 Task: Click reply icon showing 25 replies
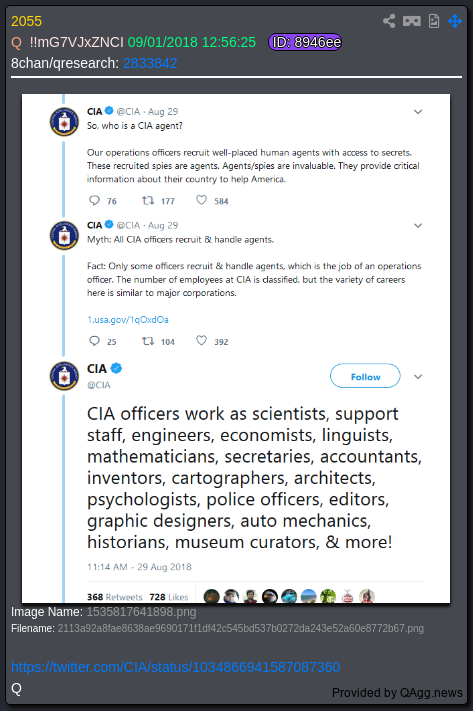(94, 341)
